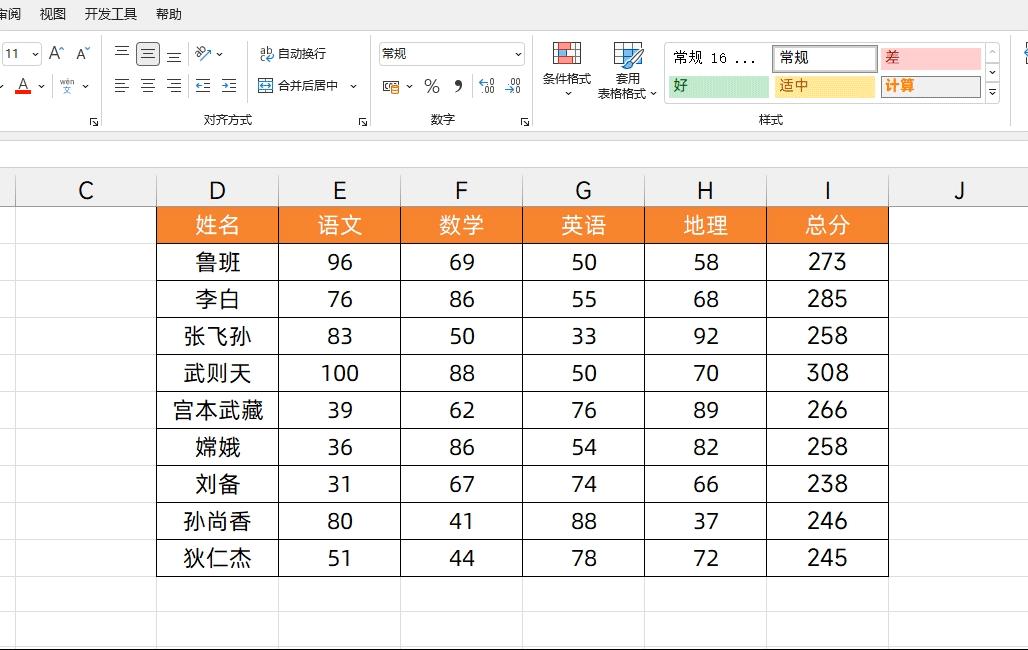This screenshot has width=1028, height=650.
Task: Select the cell containing 武则天
Action: [217, 373]
